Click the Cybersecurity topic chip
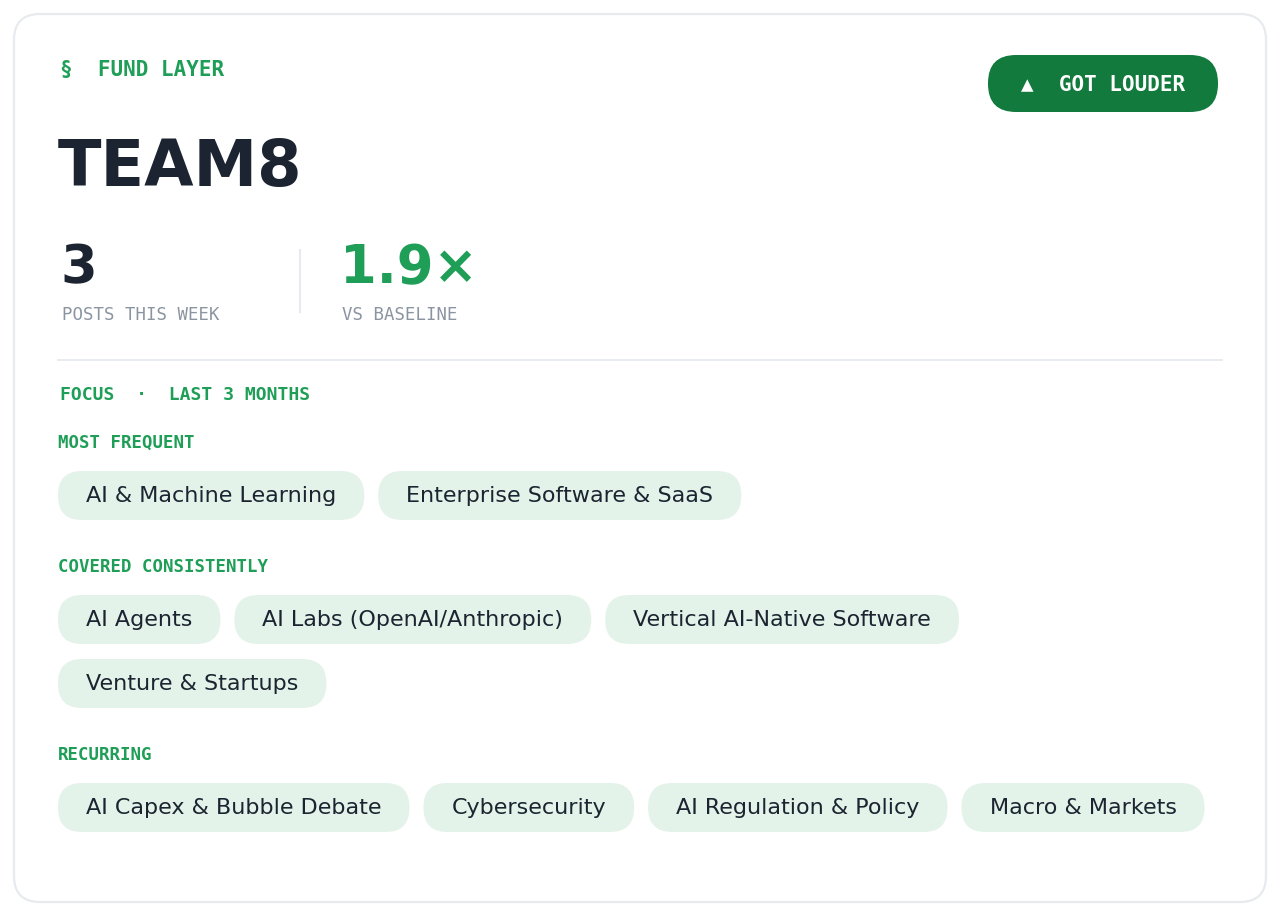This screenshot has width=1280, height=916. pyautogui.click(x=529, y=808)
